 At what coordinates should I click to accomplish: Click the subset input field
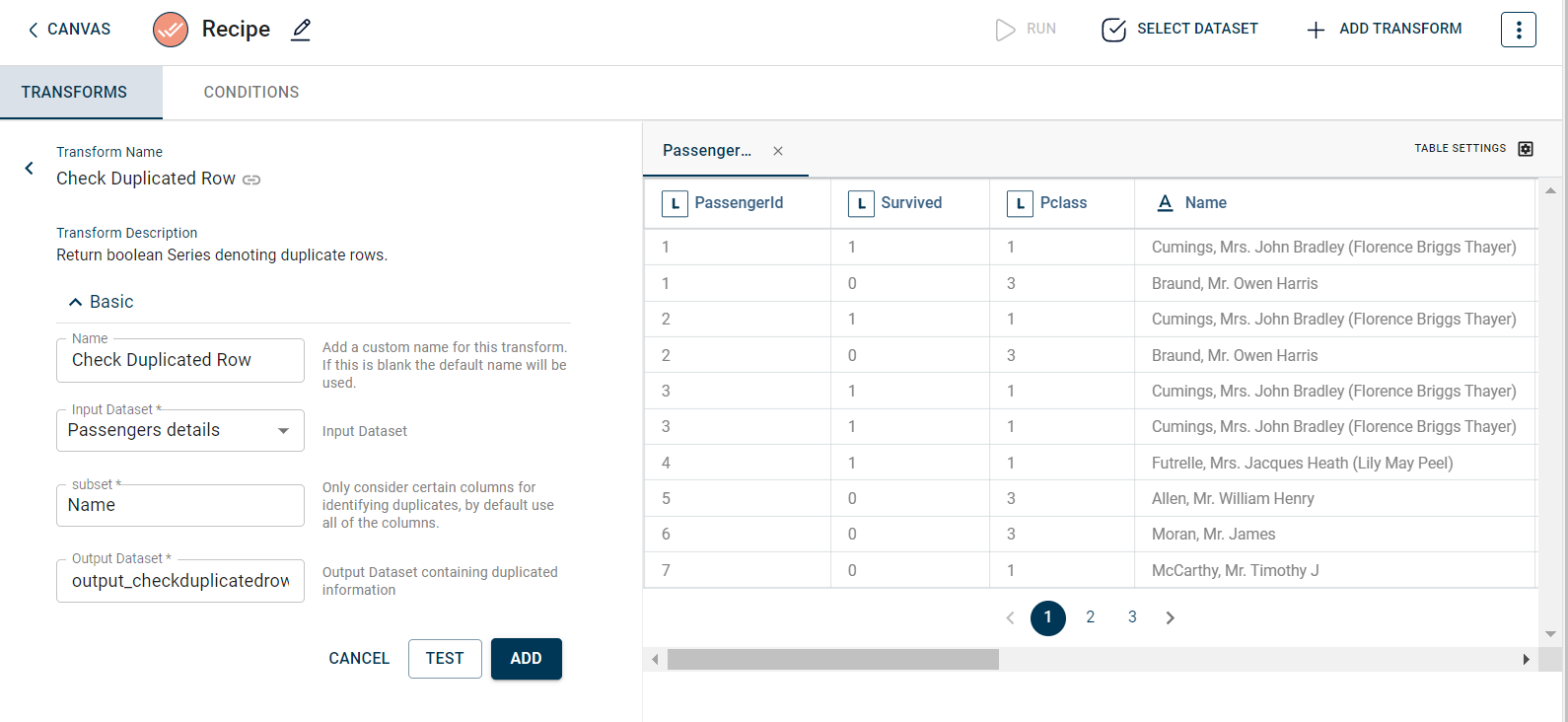pyautogui.click(x=180, y=506)
